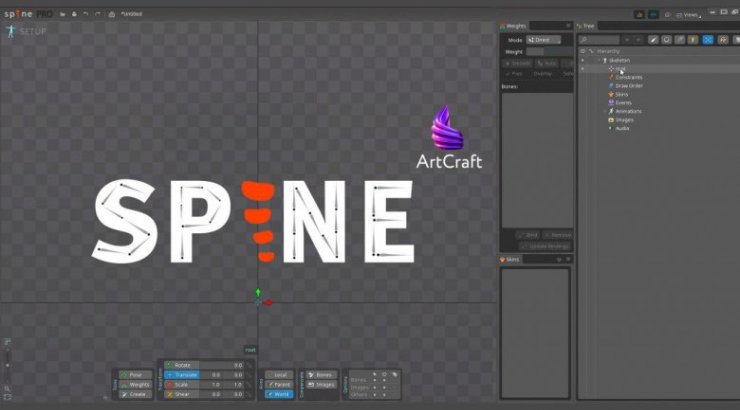Toggle Others select option dot

coord(375,394)
